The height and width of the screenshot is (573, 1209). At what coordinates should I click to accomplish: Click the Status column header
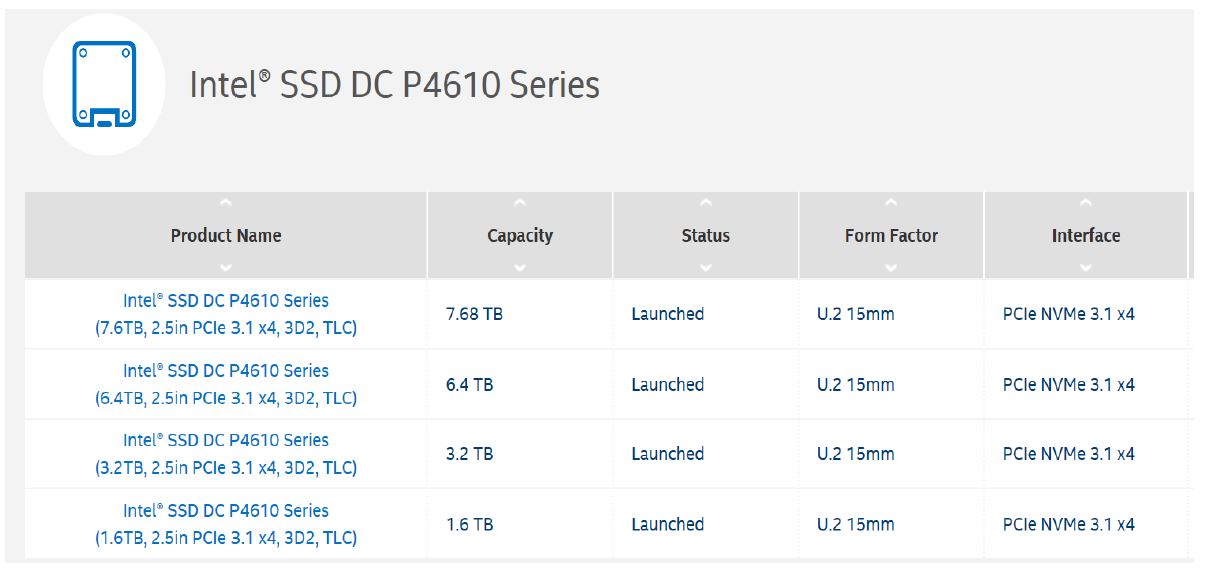pyautogui.click(x=705, y=236)
